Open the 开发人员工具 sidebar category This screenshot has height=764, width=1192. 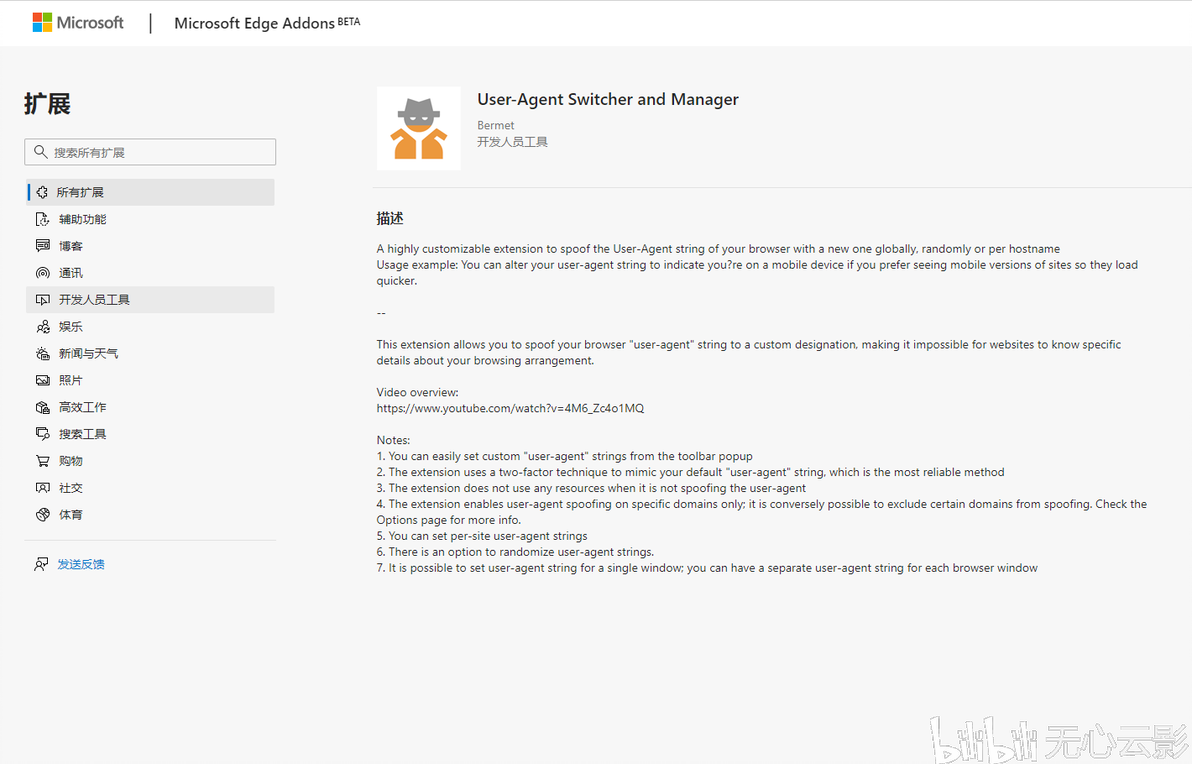(94, 300)
